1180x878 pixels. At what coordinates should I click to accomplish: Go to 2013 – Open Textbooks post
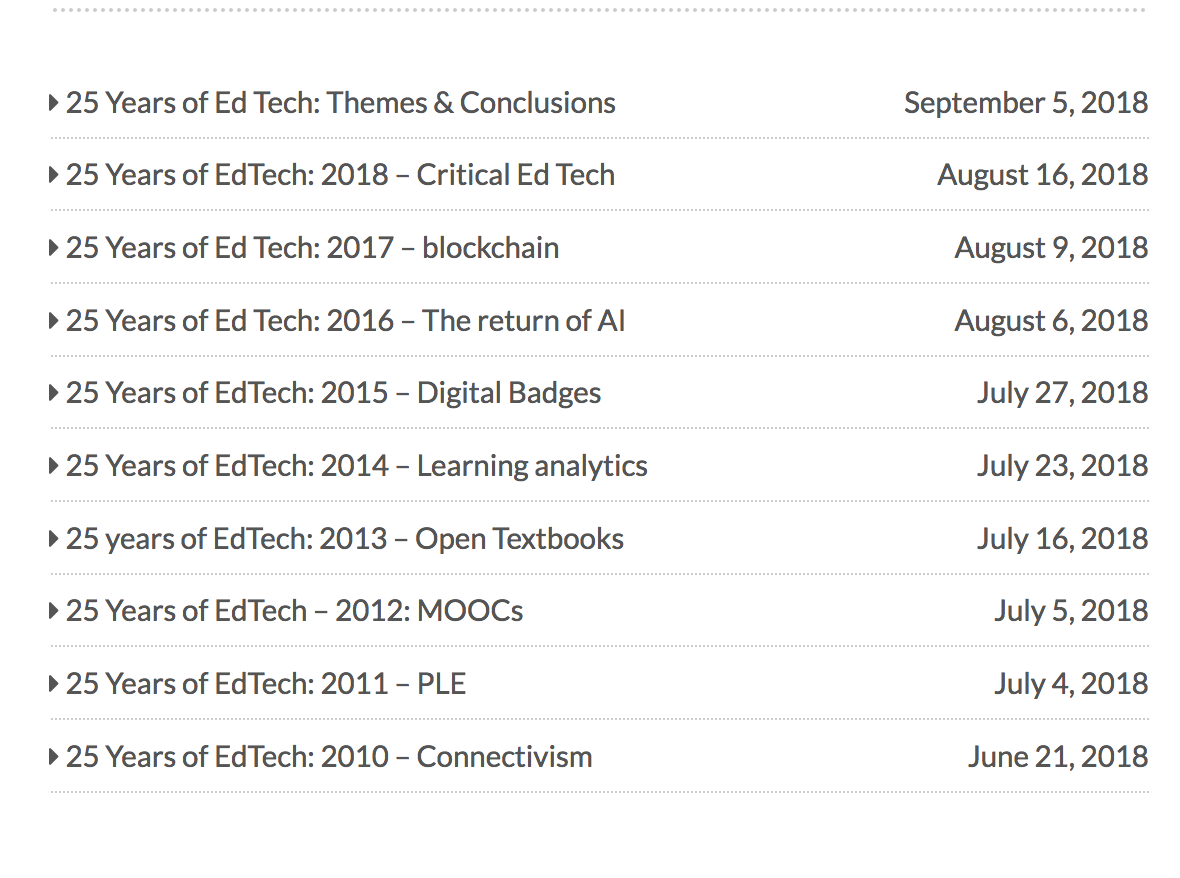pos(345,540)
